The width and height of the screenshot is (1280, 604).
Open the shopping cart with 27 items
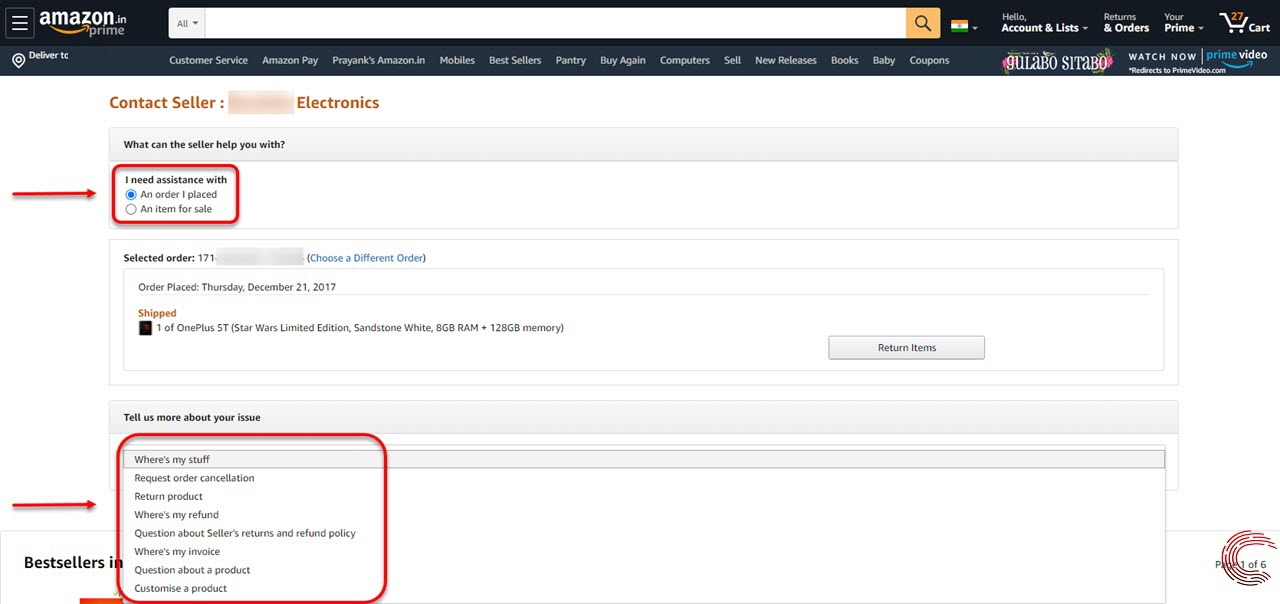tap(1243, 22)
